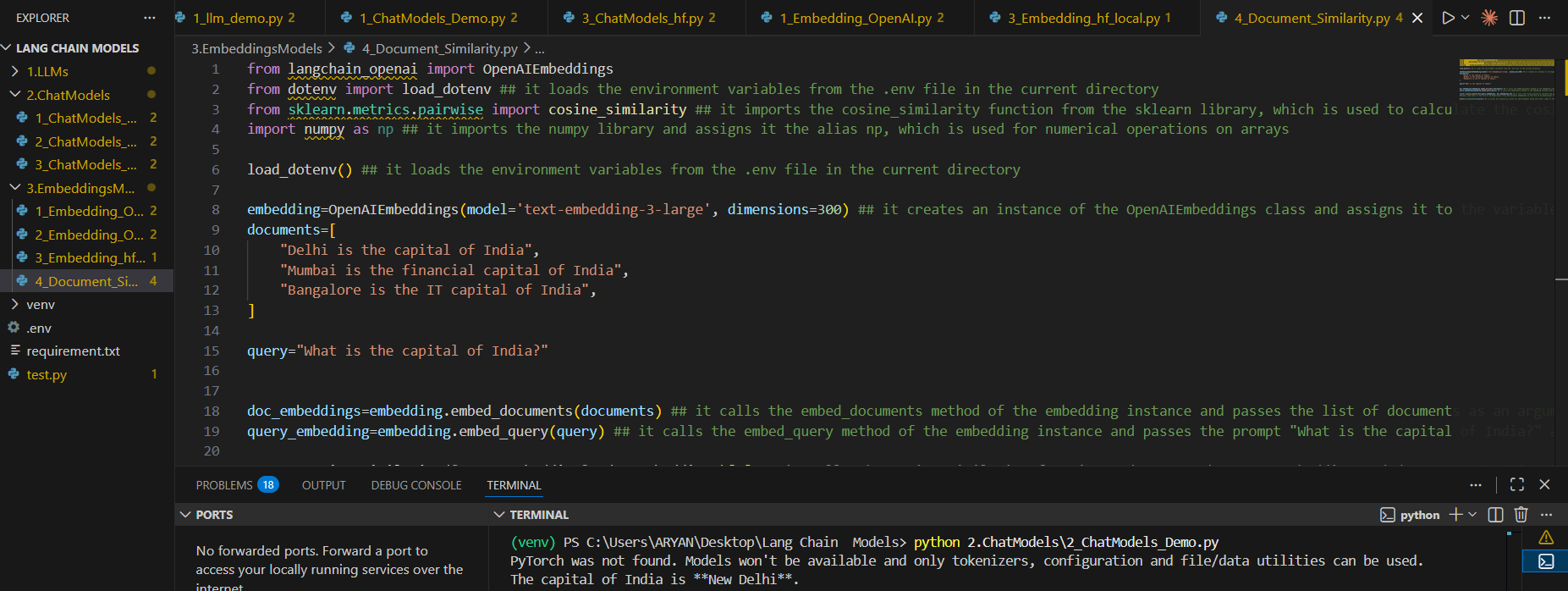The image size is (1568, 591).
Task: Maximize the bottom panel size
Action: [x=1516, y=484]
